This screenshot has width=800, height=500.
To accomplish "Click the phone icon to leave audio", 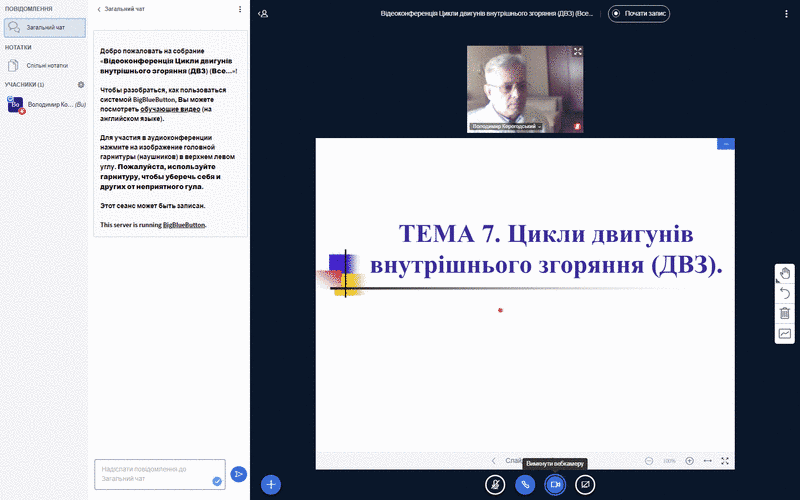I will pos(525,484).
